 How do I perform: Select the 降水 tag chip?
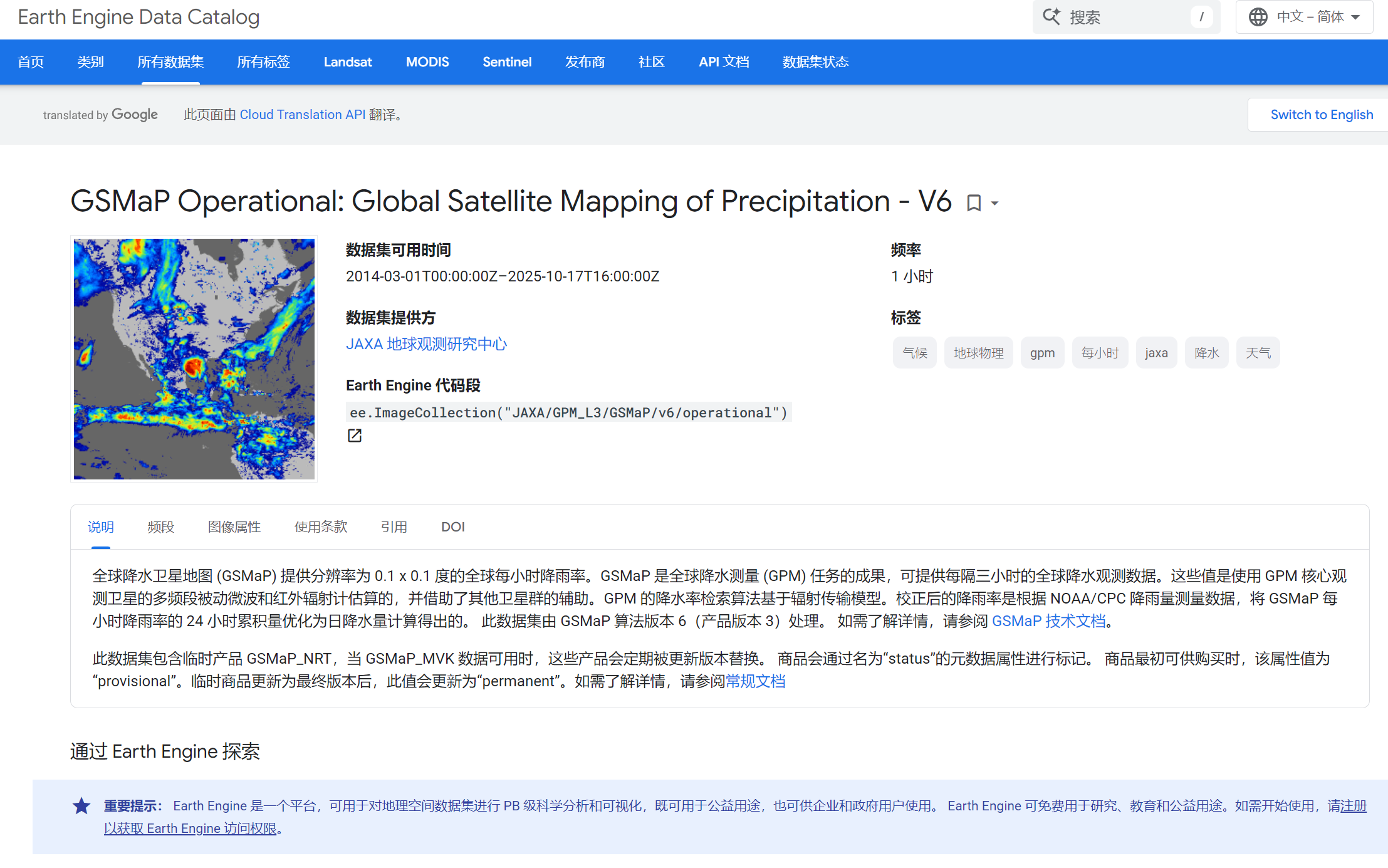click(x=1206, y=353)
